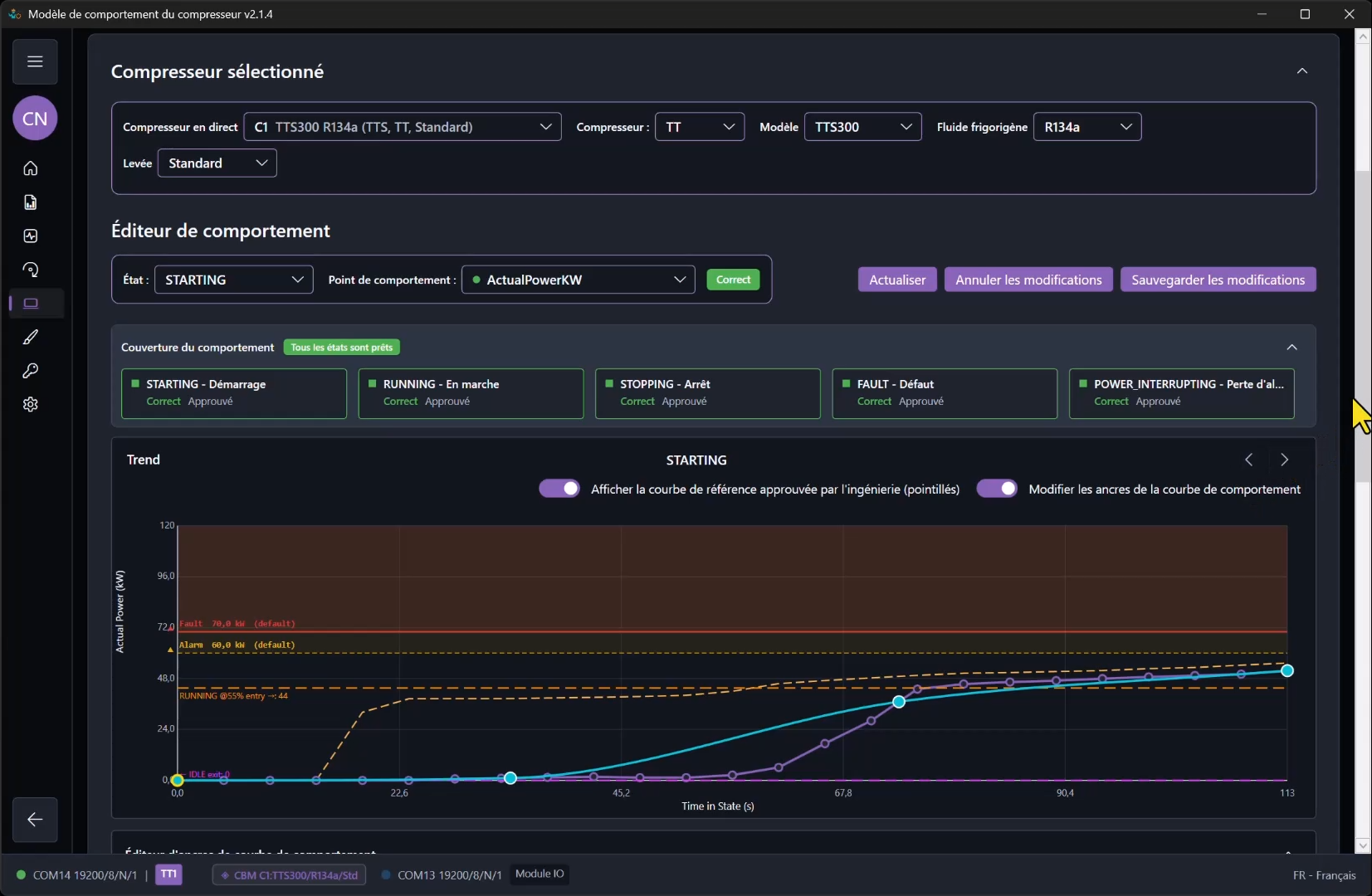
Task: Click the Actualiser button
Action: tap(897, 280)
